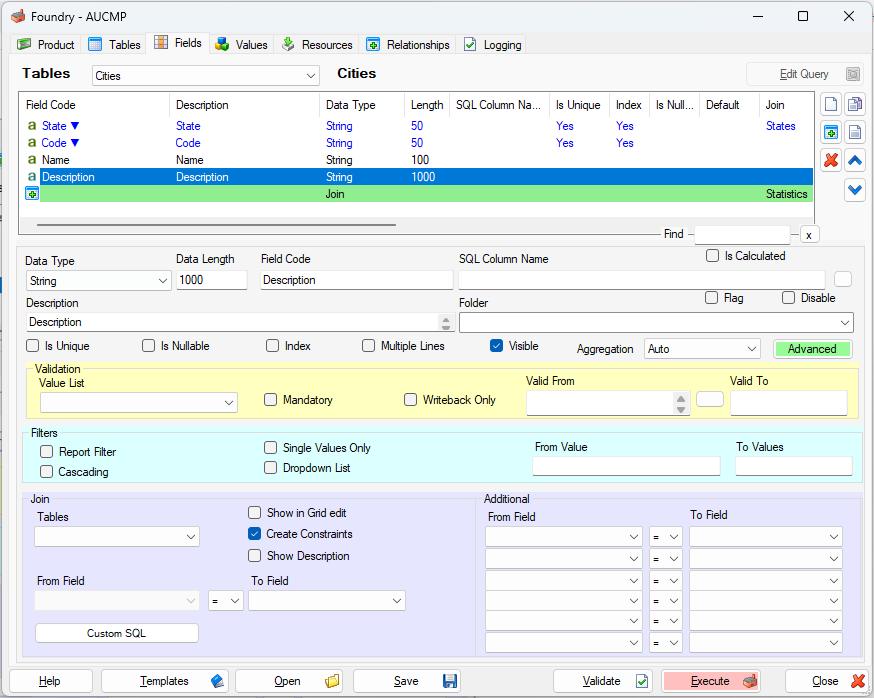
Task: Open the Relationships tab
Action: pos(407,45)
